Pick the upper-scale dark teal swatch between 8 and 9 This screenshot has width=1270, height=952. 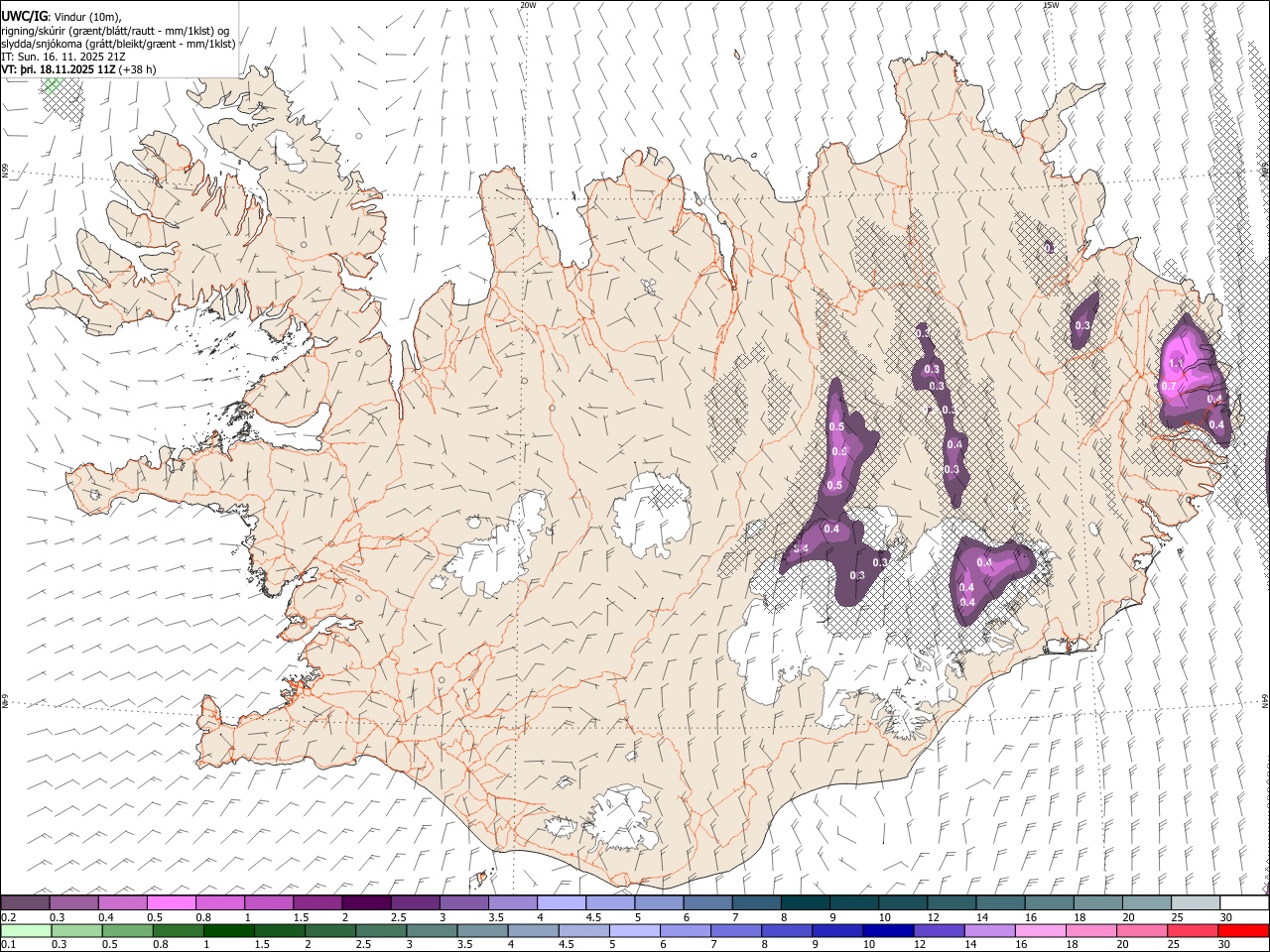point(805,903)
